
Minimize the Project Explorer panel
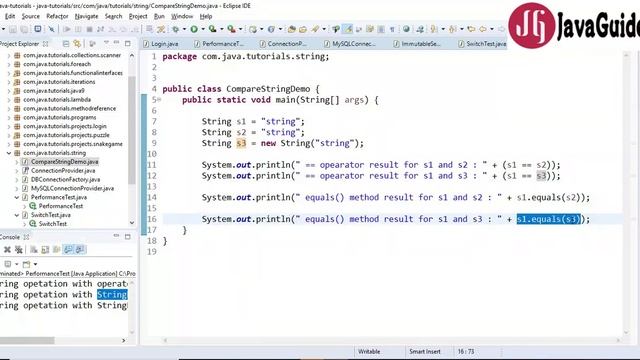[116, 43]
